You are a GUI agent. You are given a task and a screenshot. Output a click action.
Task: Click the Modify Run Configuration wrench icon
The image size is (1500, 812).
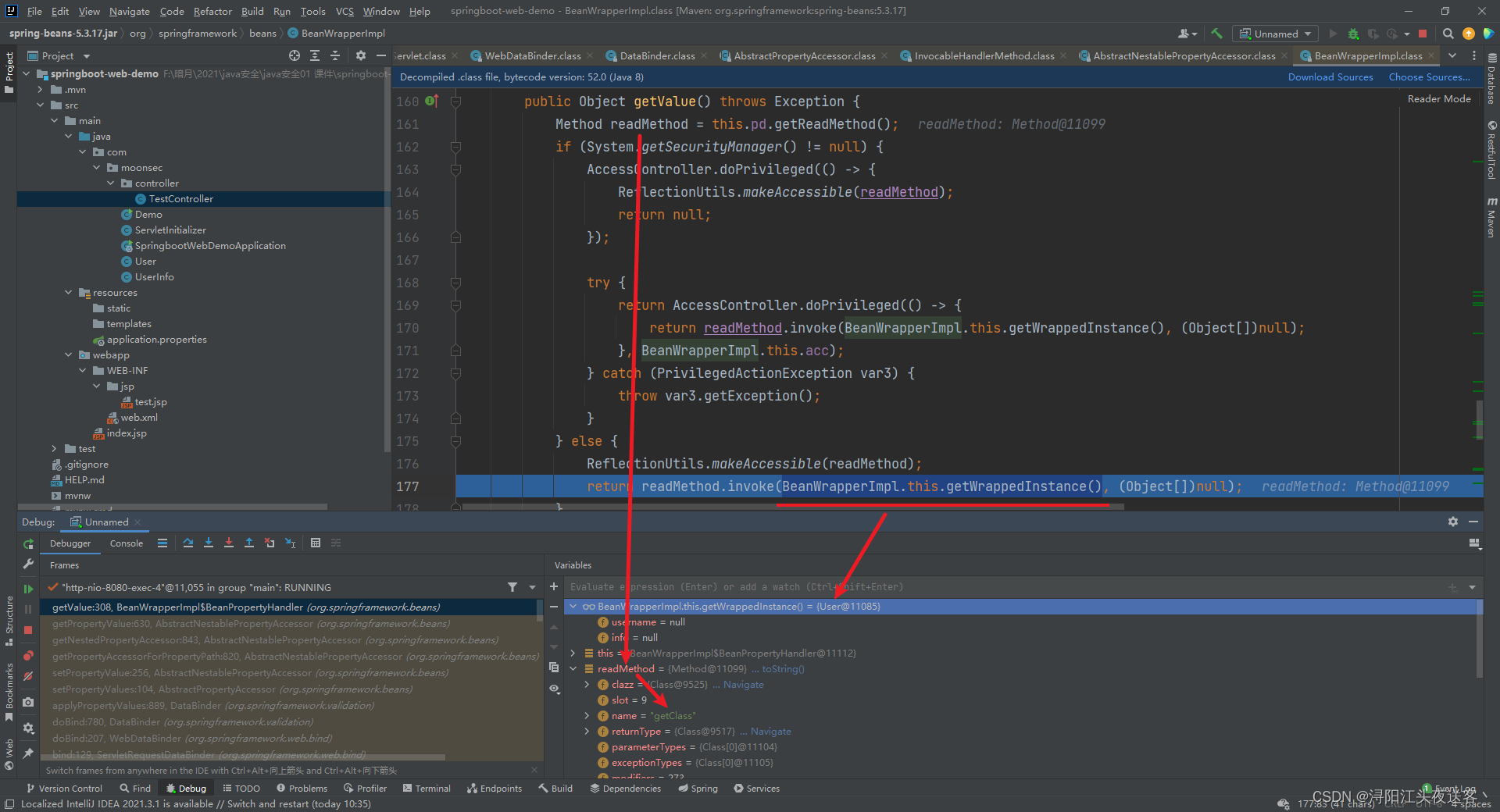point(28,564)
